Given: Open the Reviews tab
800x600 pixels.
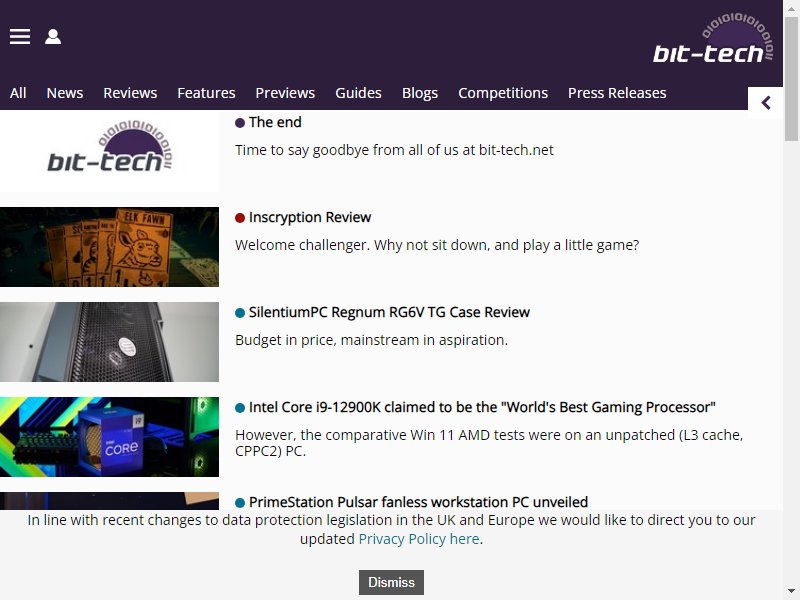Looking at the screenshot, I should pos(130,93).
